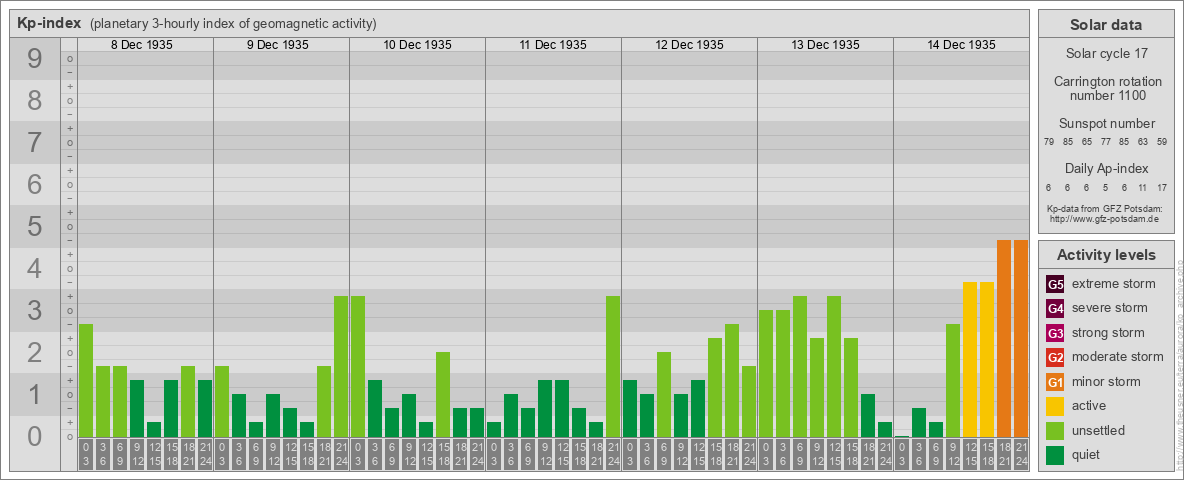Click the Kp scale number 7
The height and width of the screenshot is (480, 1184).
click(35, 143)
